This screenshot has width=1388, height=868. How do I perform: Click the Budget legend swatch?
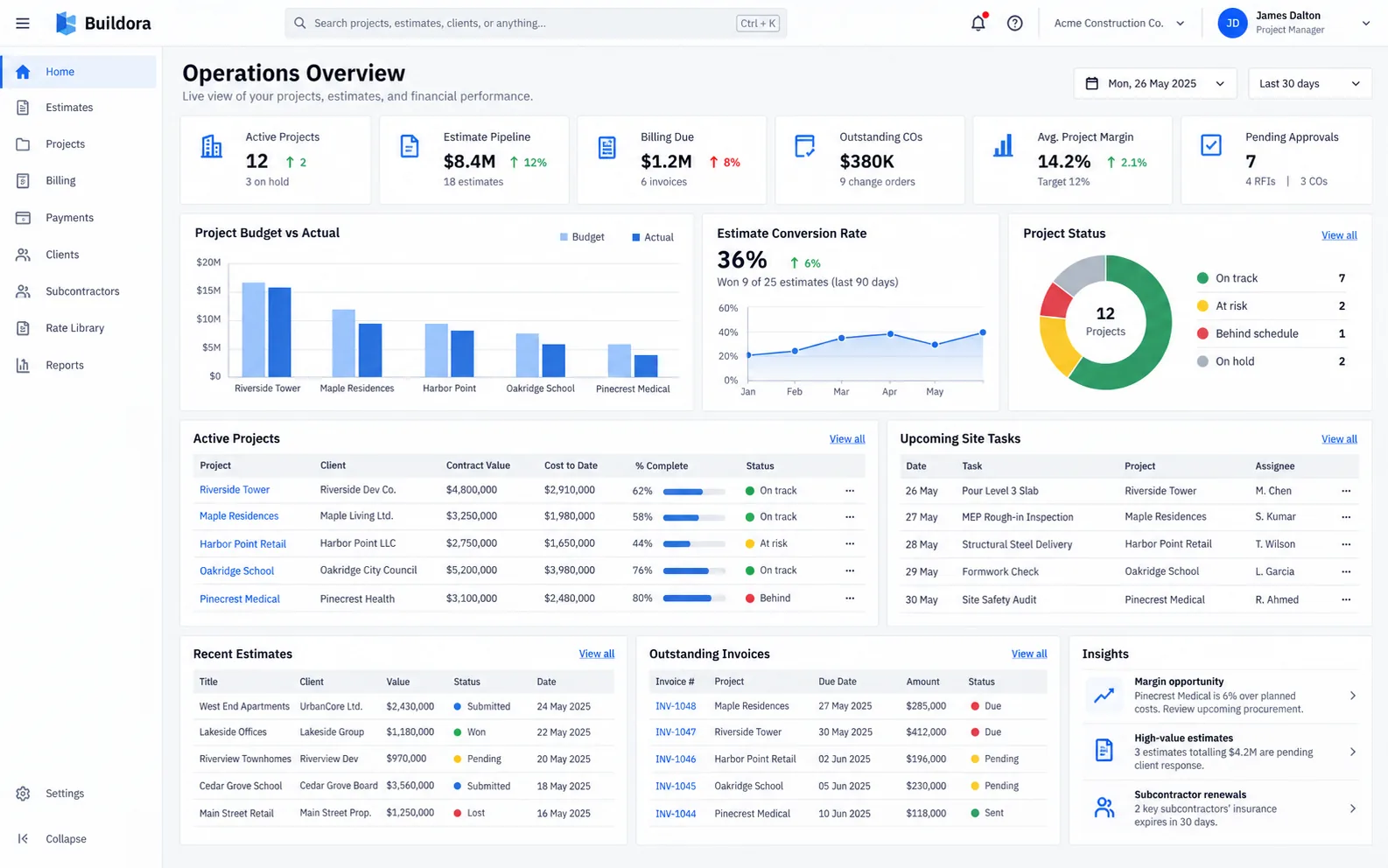[x=564, y=237]
